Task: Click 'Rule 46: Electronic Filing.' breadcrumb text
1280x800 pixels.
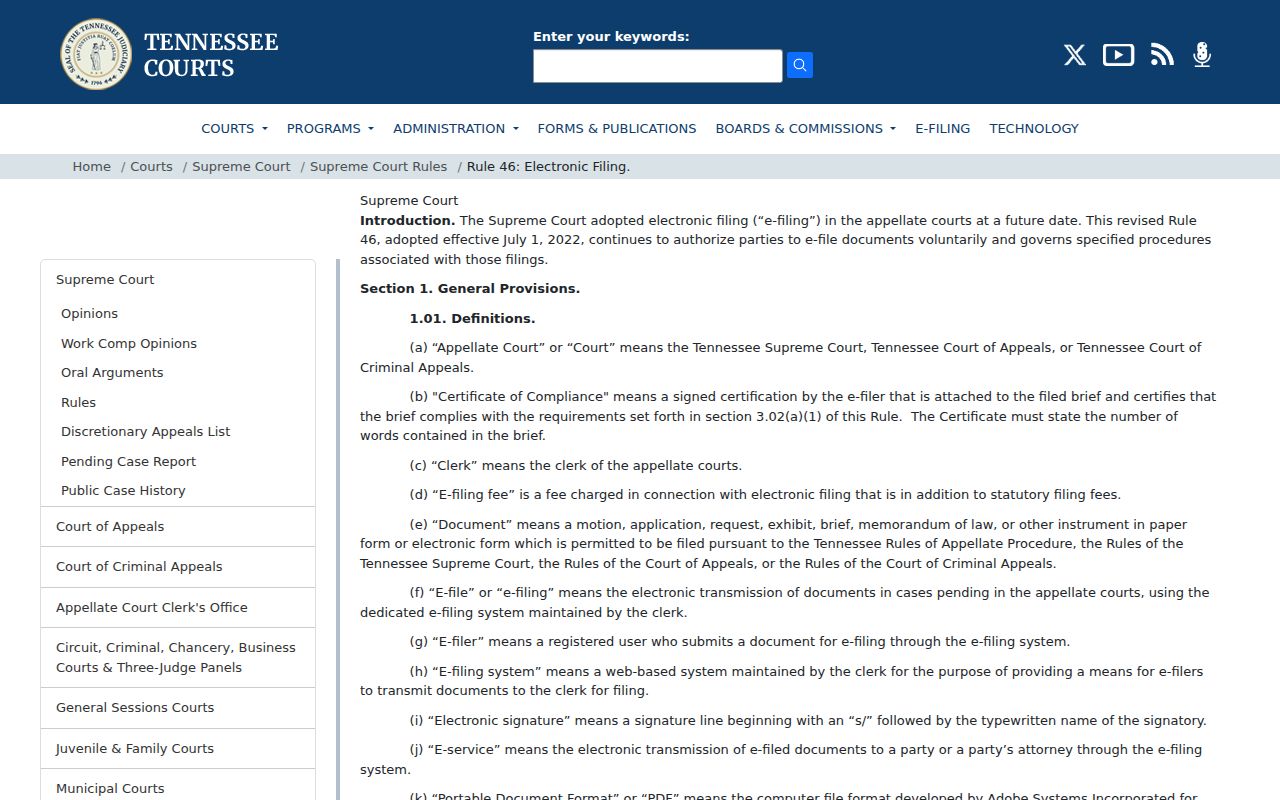Action: tap(548, 167)
